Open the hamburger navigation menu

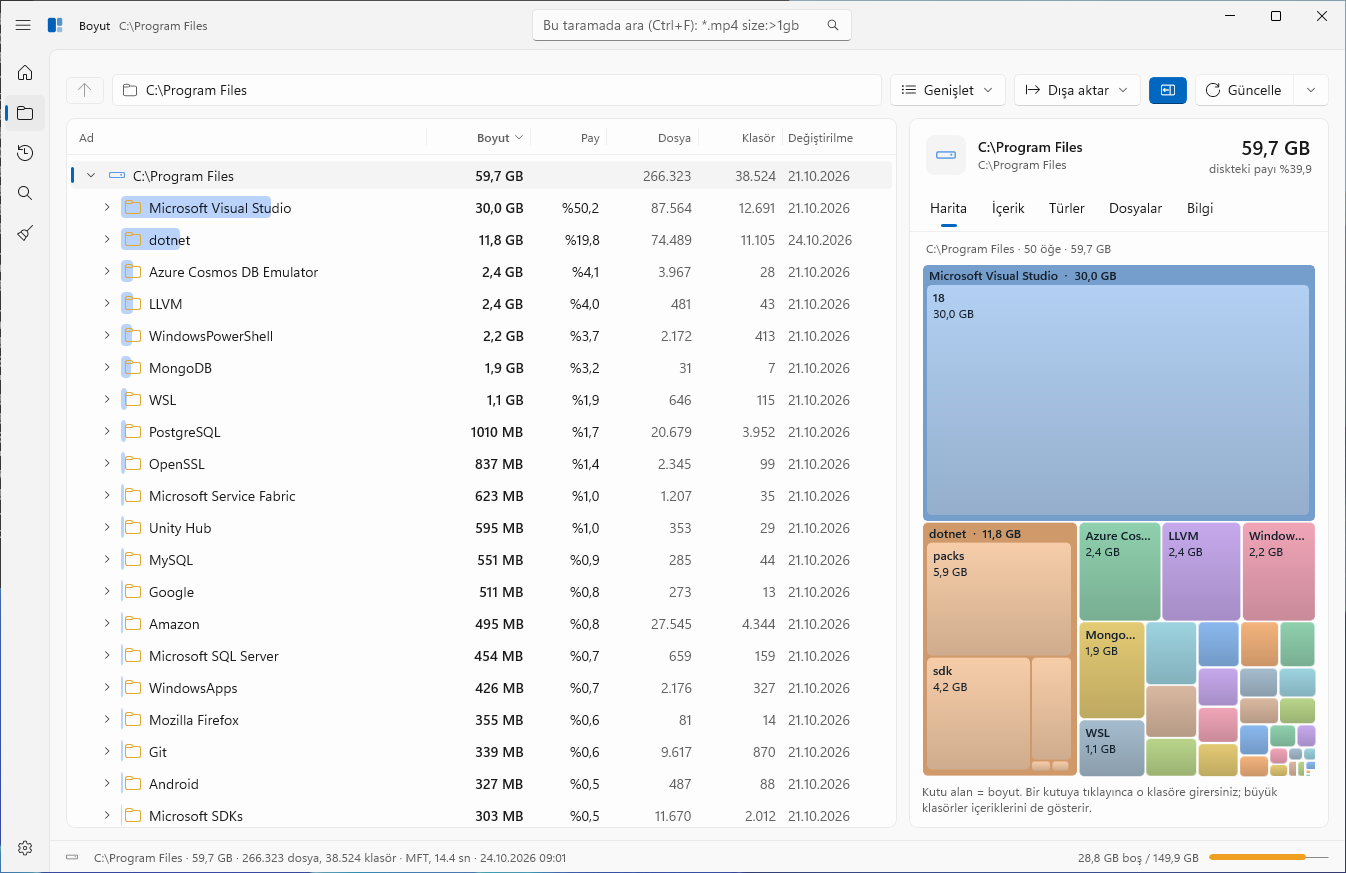click(x=24, y=25)
